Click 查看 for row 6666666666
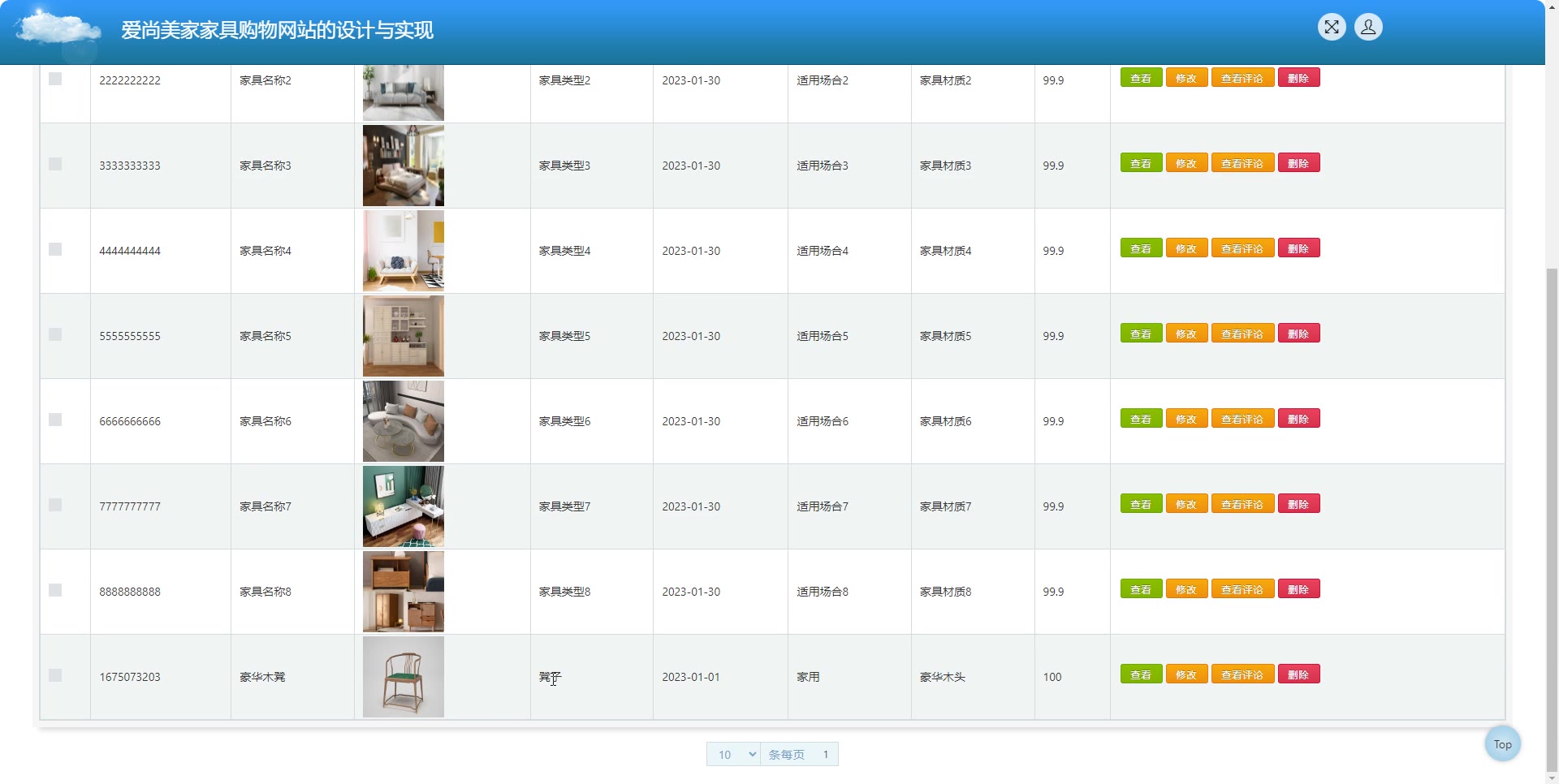The height and width of the screenshot is (784, 1559). pos(1141,419)
